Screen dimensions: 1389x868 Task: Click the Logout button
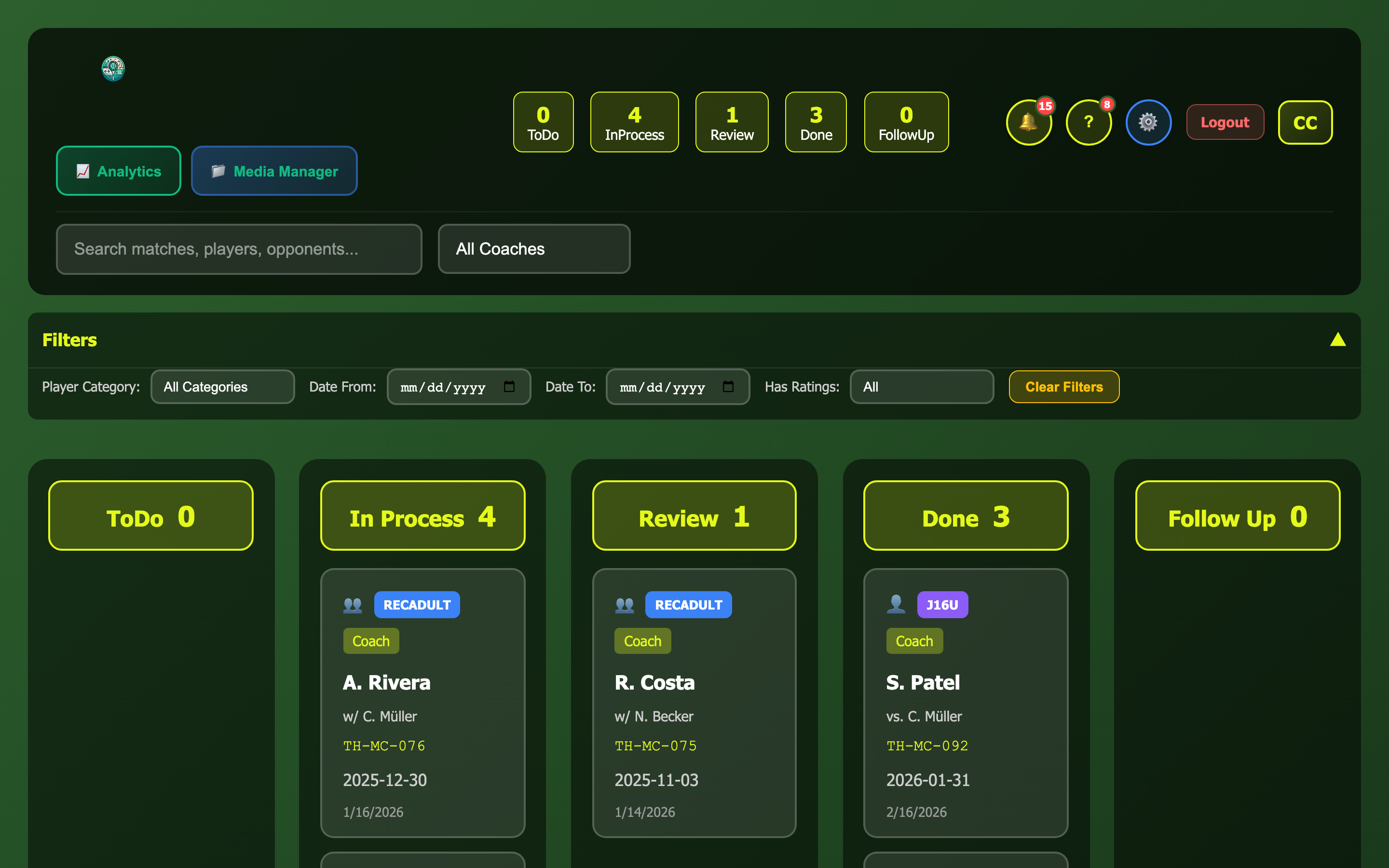(1225, 122)
